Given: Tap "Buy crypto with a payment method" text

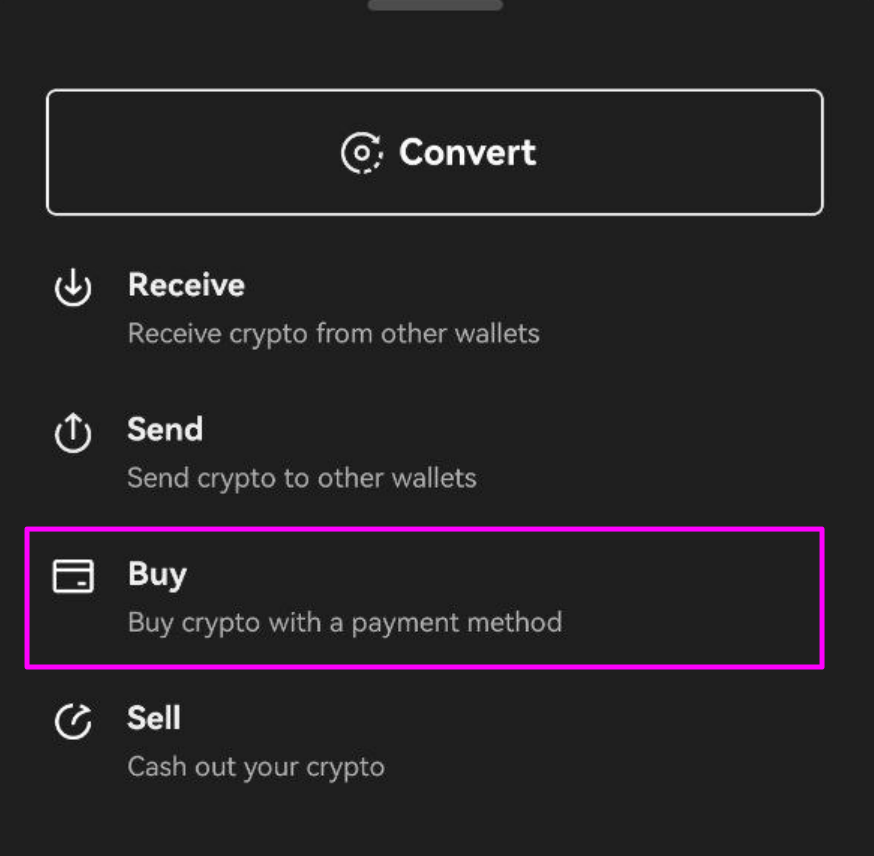Looking at the screenshot, I should pyautogui.click(x=344, y=622).
